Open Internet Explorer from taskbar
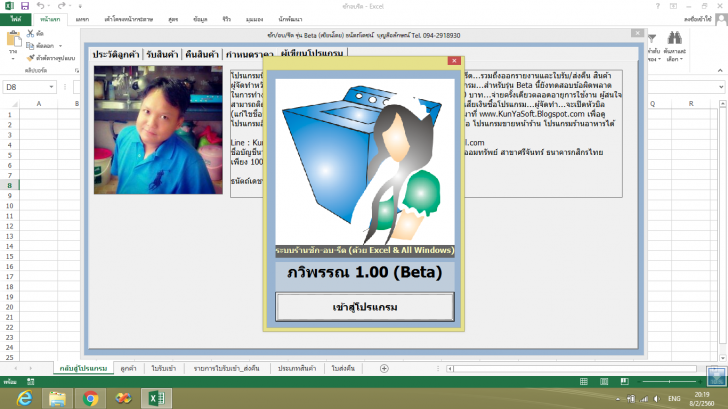This screenshot has width=728, height=409. [x=24, y=398]
